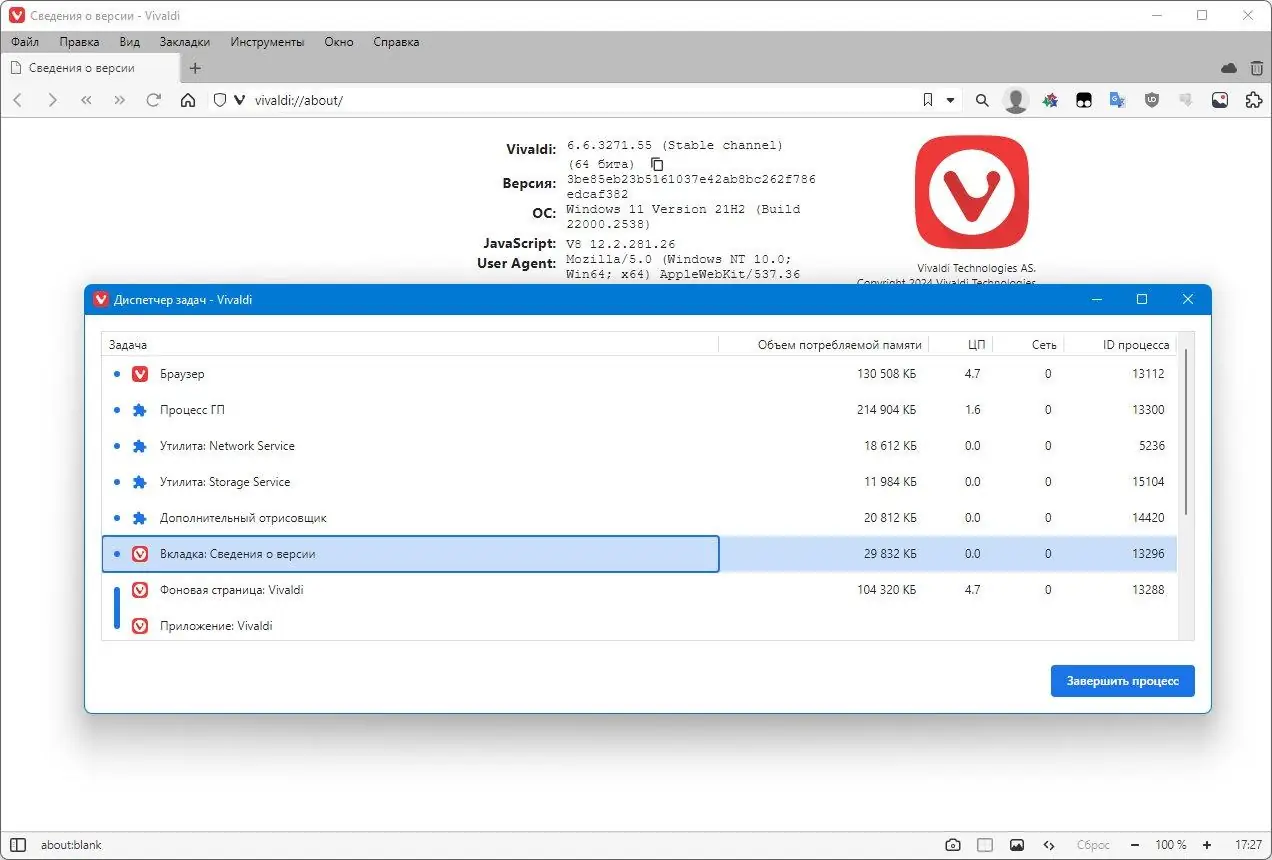The image size is (1272, 860).
Task: Select the Сведения о версии tab
Action: pyautogui.click(x=90, y=68)
